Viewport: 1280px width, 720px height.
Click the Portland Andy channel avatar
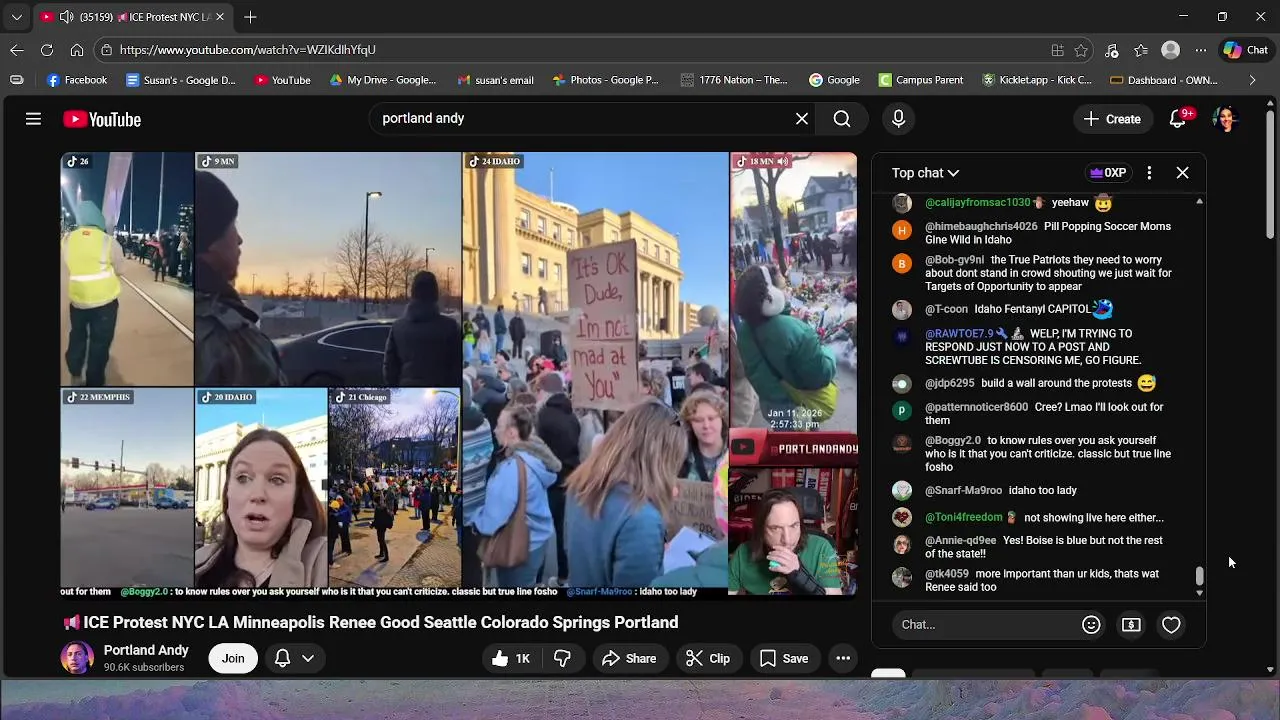pyautogui.click(x=77, y=658)
